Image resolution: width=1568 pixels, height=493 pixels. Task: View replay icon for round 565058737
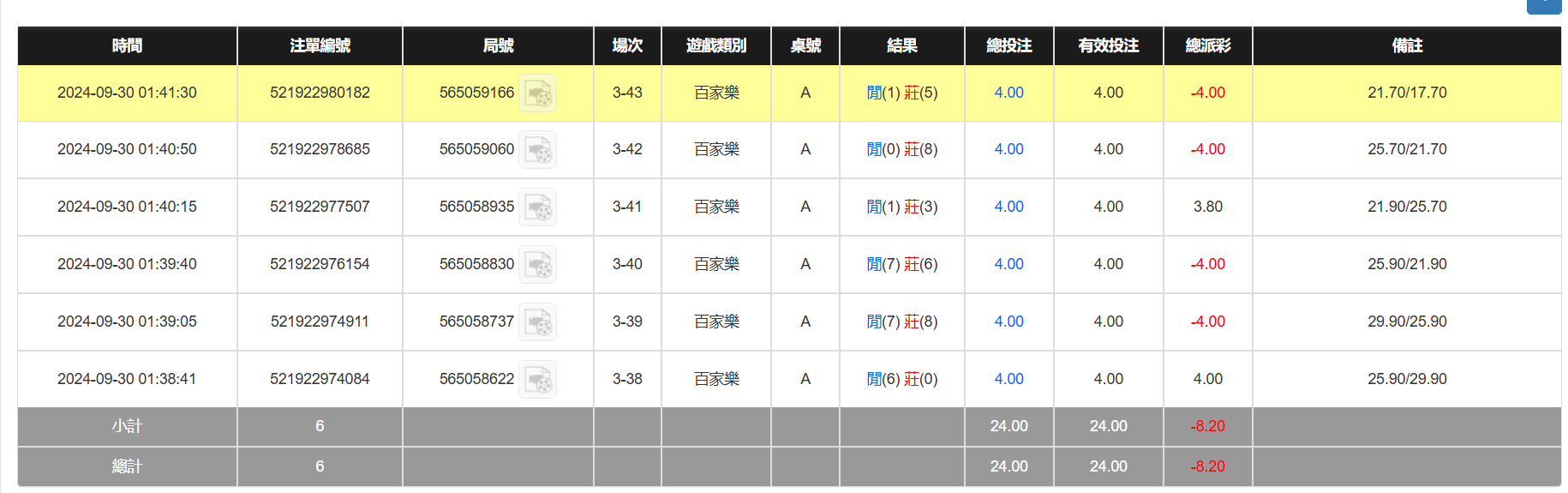tap(538, 322)
